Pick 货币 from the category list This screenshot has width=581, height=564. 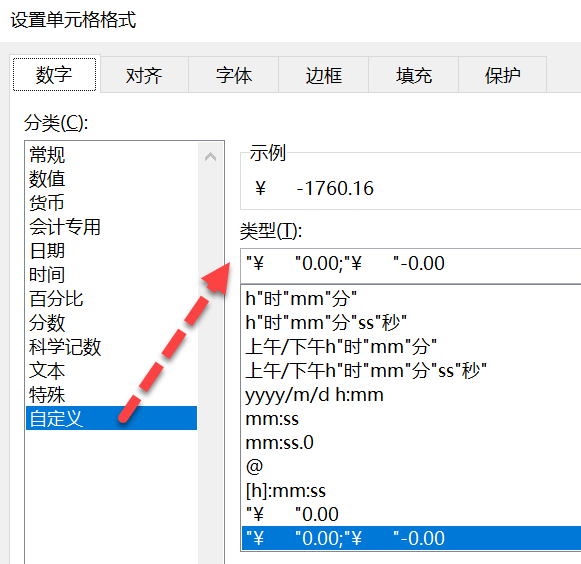click(111, 203)
